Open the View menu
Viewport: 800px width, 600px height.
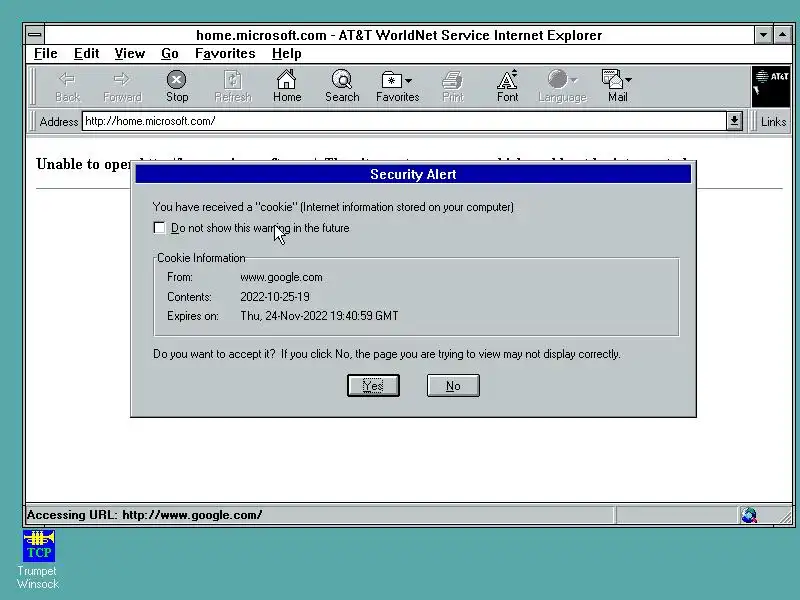click(130, 54)
